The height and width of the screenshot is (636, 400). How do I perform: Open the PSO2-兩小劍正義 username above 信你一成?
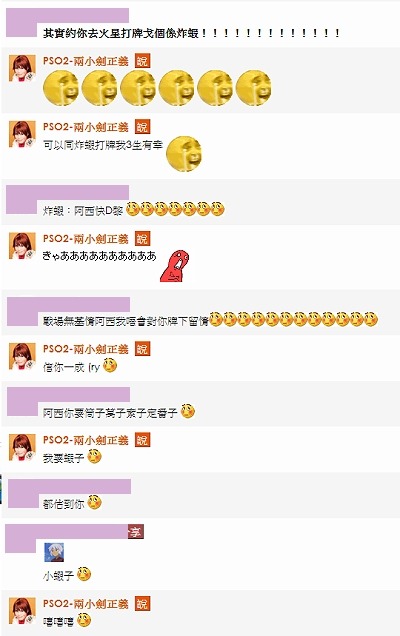tap(86, 349)
